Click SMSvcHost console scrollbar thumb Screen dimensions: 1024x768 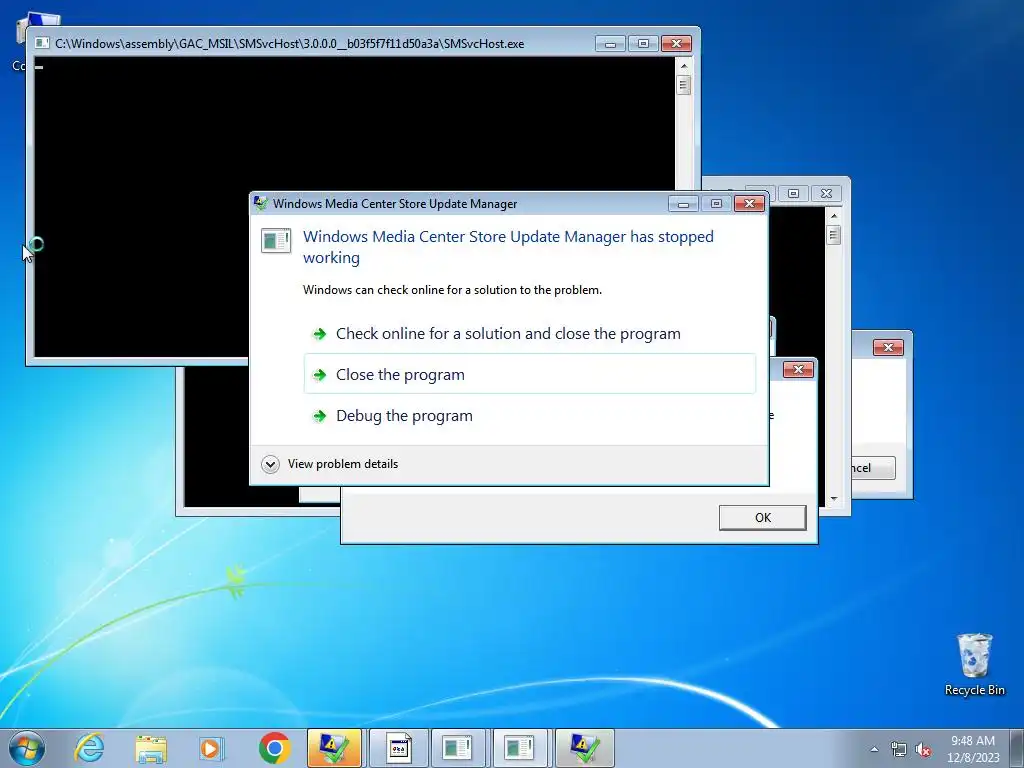684,86
